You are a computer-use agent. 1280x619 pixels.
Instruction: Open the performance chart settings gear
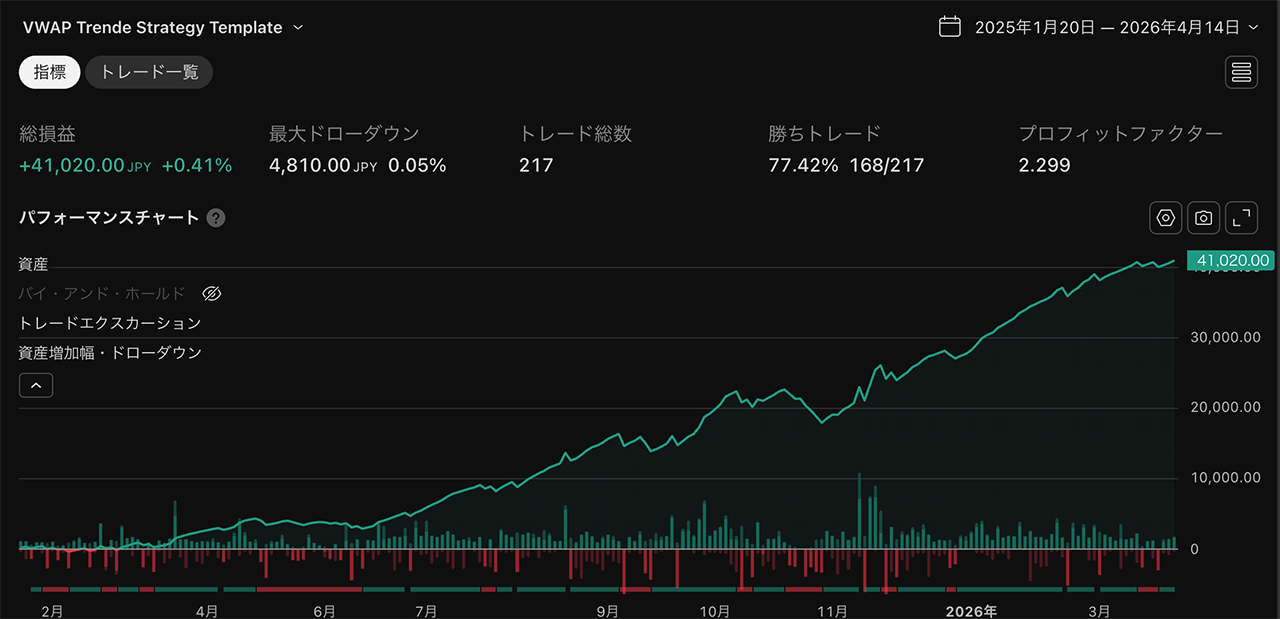[1165, 217]
